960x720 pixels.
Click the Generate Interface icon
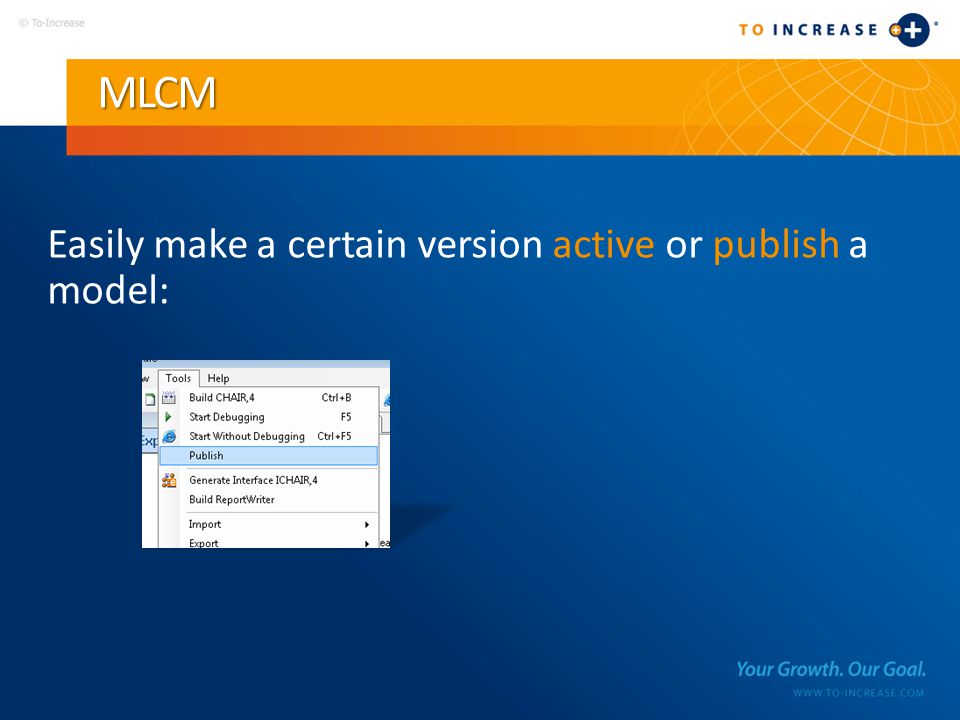pos(169,481)
